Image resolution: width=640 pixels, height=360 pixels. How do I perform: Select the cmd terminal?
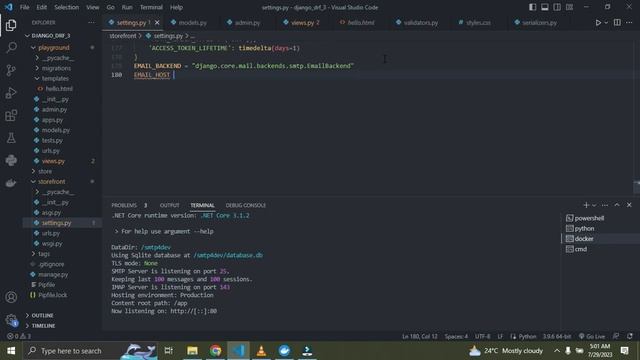pyautogui.click(x=580, y=249)
